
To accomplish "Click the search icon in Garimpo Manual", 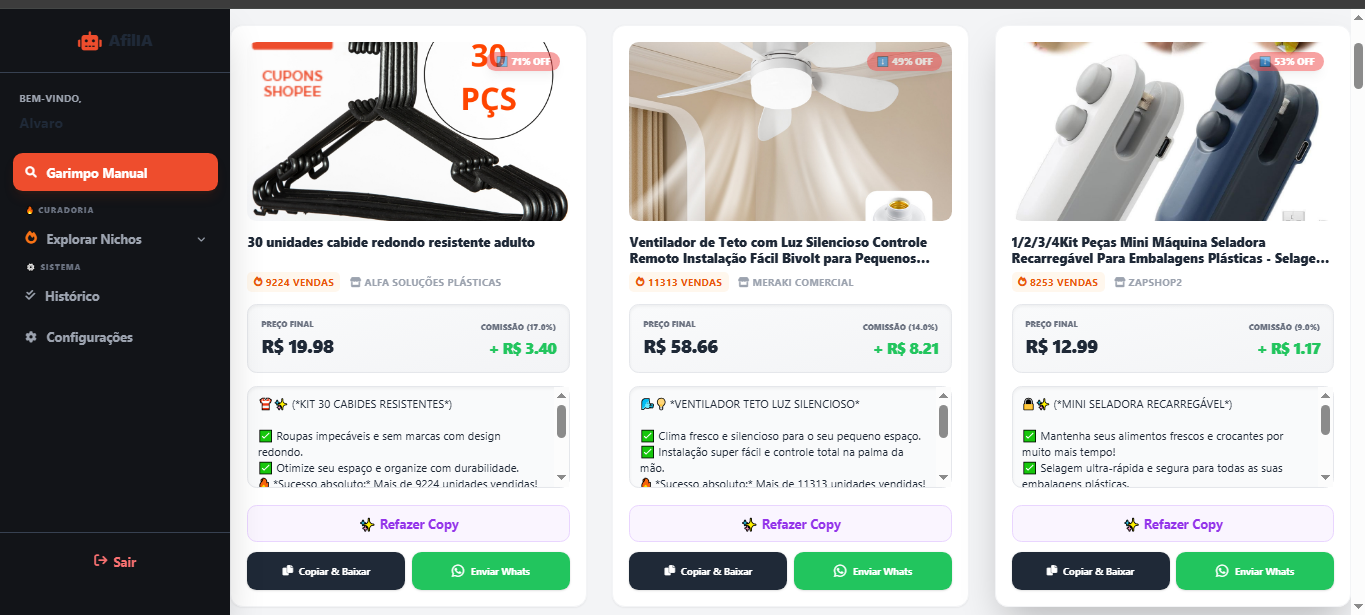I will click(x=31, y=173).
